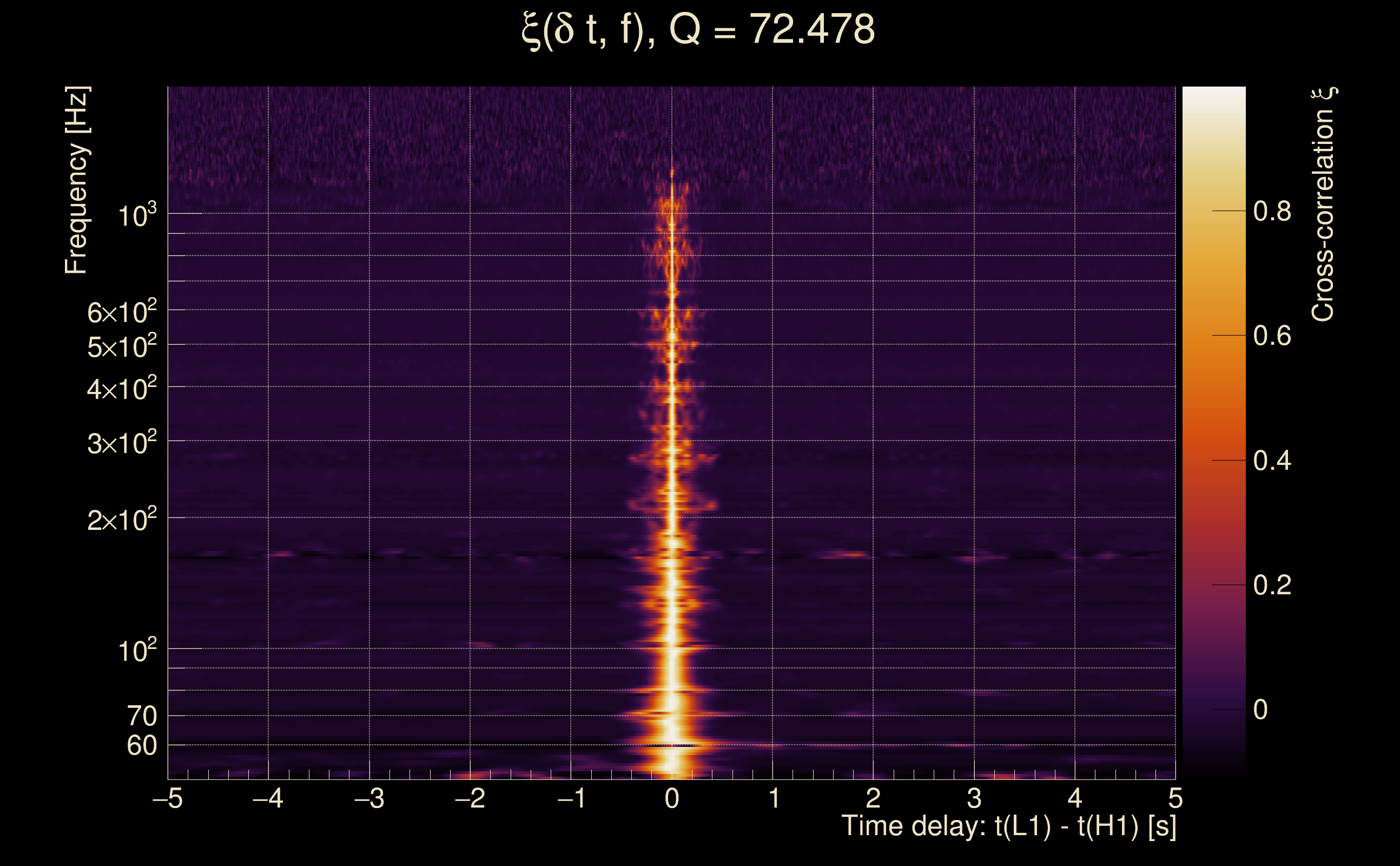Click the colorbar at the 0.8 level

(1213, 211)
